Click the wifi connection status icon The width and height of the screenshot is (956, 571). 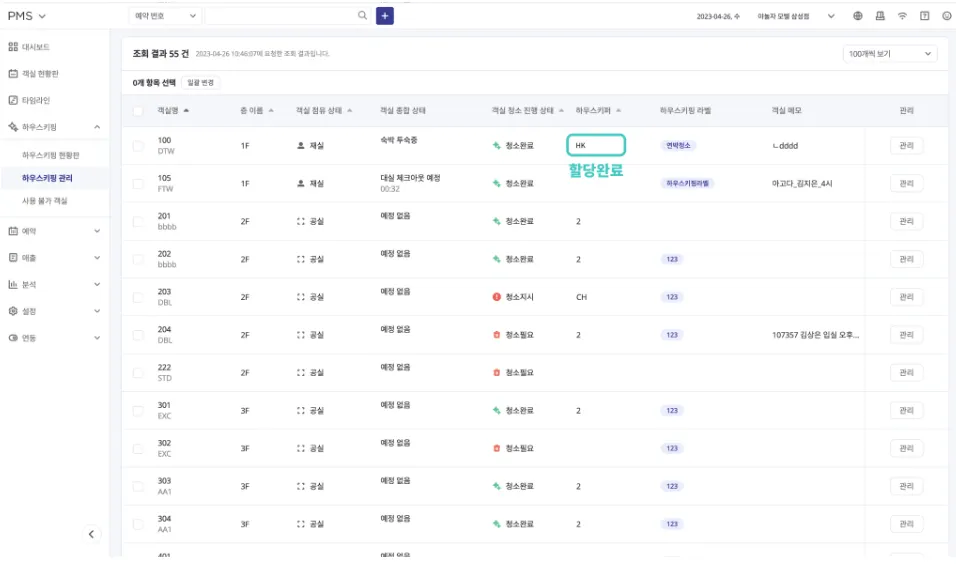tap(902, 16)
